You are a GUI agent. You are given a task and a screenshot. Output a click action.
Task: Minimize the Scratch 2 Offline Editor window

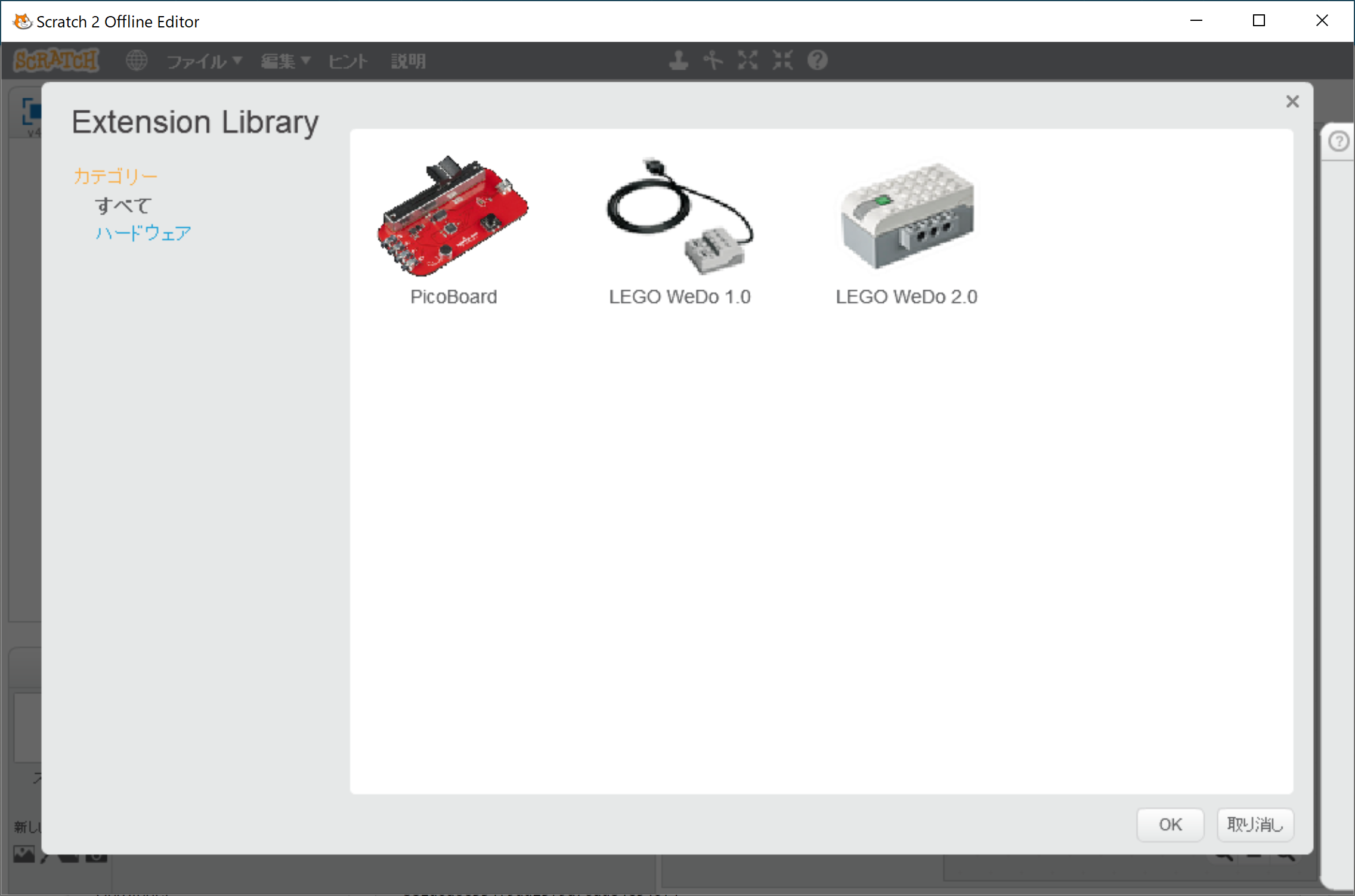click(1196, 21)
